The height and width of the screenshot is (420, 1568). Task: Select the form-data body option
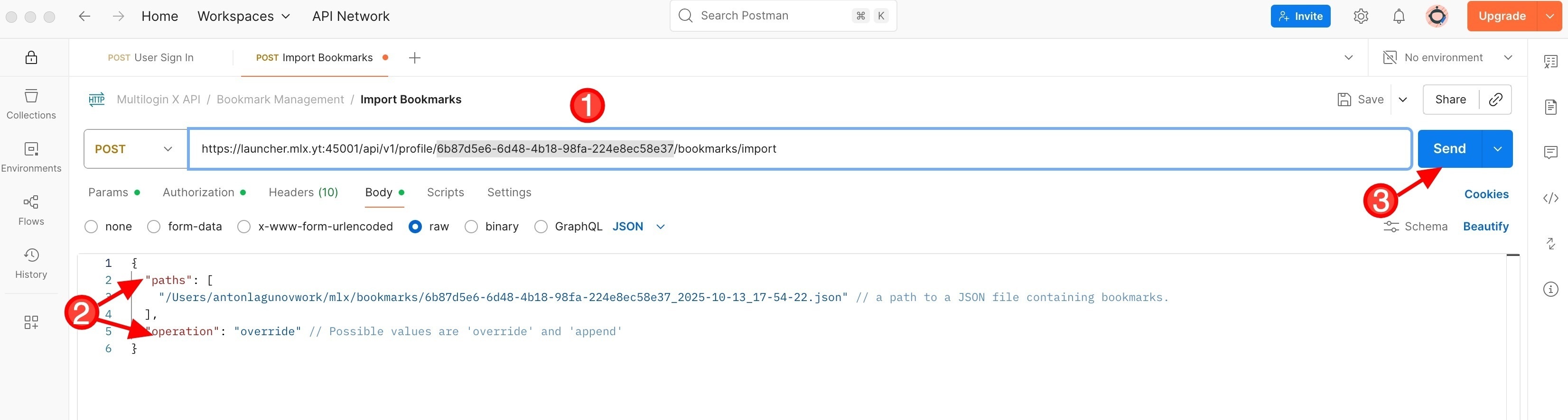point(154,227)
